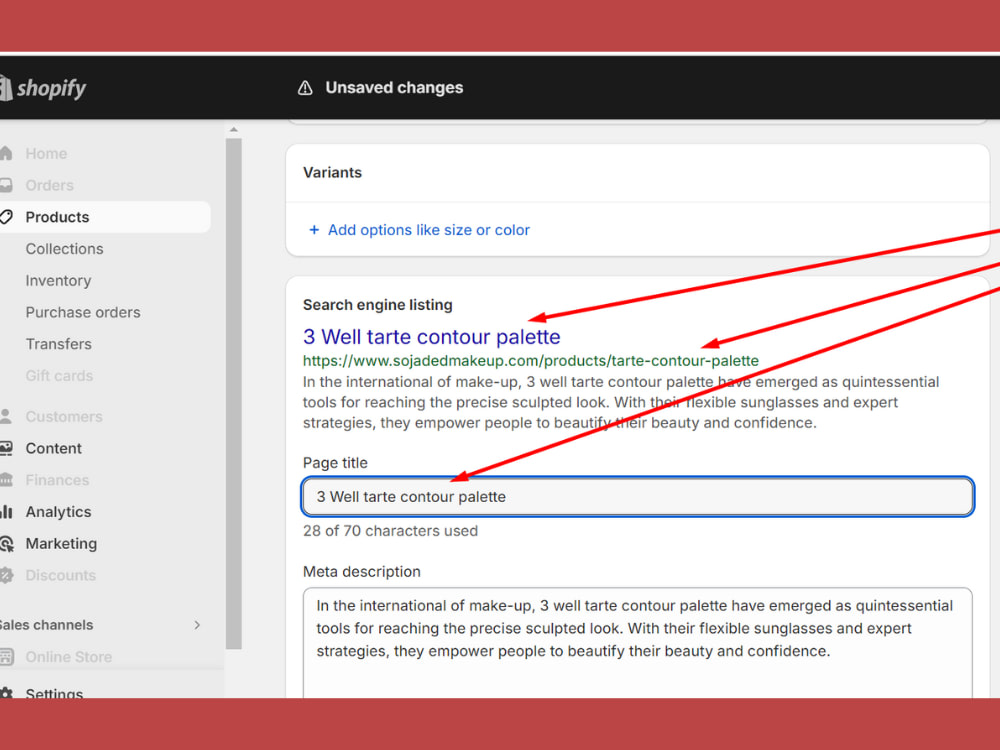The image size is (1000, 750).
Task: Open Analytics section
Action: tap(58, 512)
